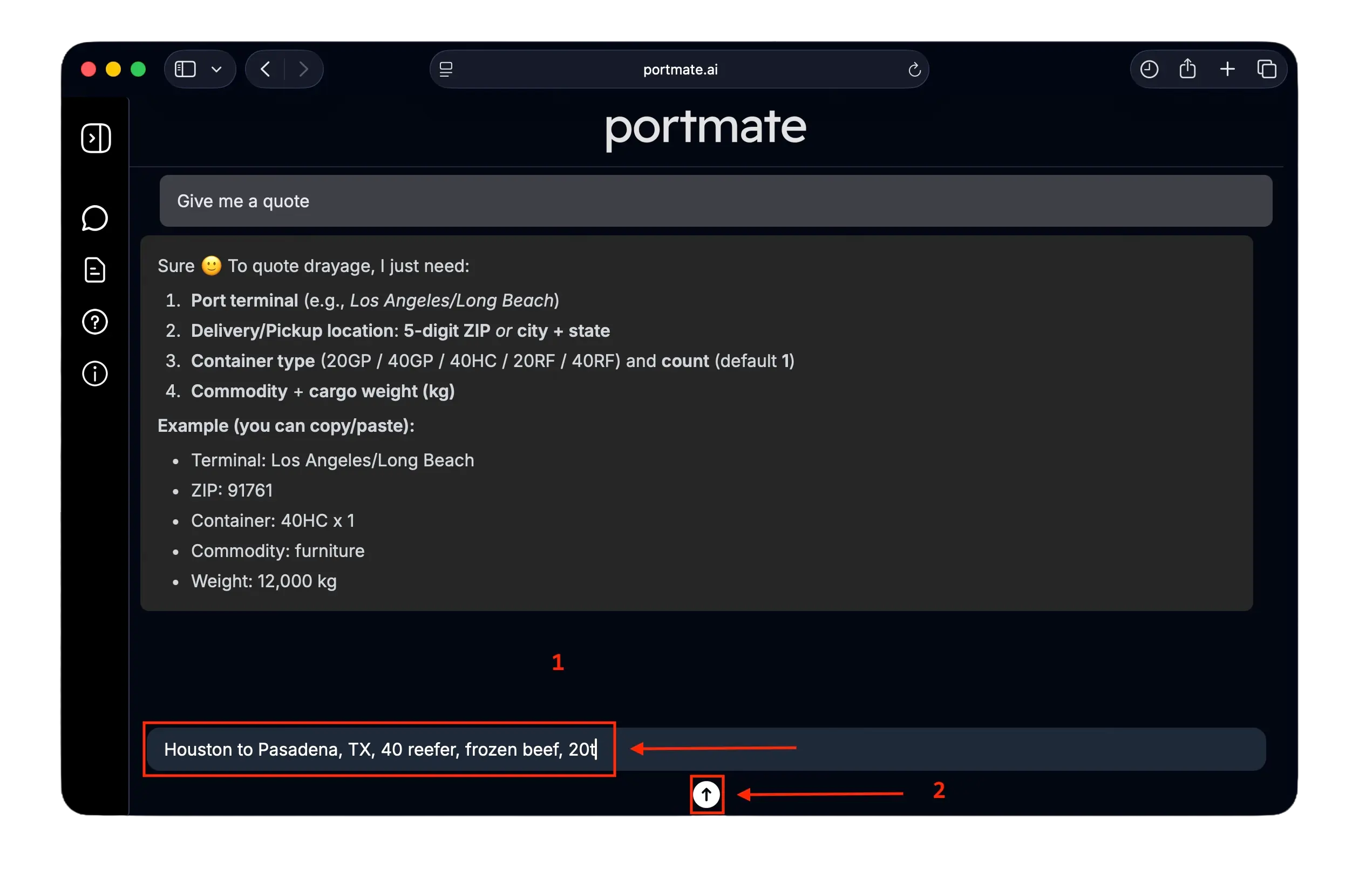This screenshot has height=896, width=1359.
Task: Toggle the Safari sidebar button
Action: (x=185, y=69)
